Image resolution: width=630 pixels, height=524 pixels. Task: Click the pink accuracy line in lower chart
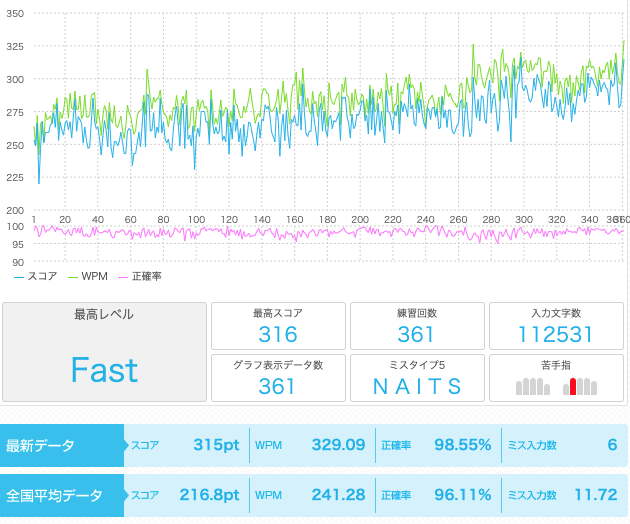(x=300, y=232)
